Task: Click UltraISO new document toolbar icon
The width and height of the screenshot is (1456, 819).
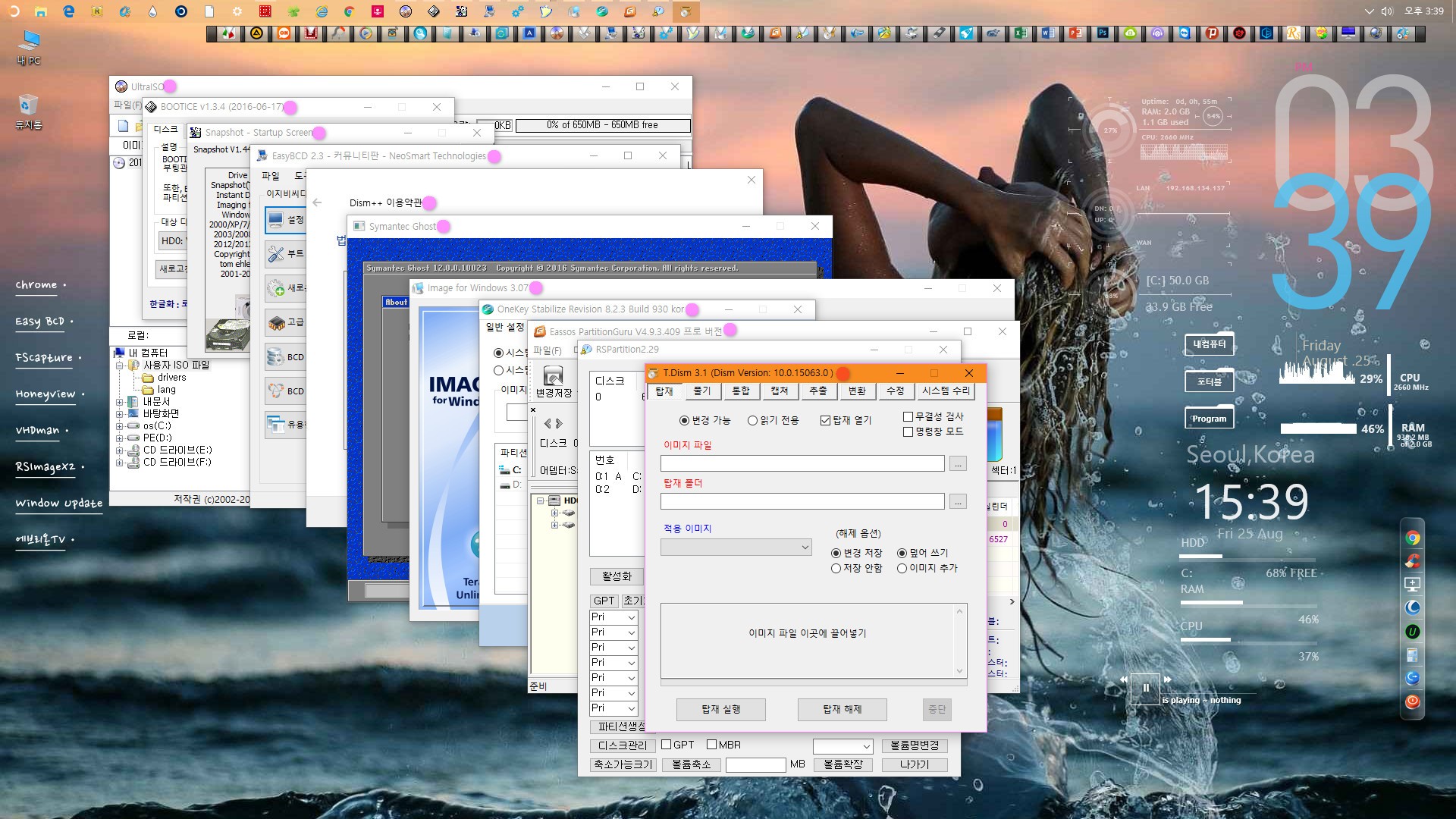Action: tap(124, 125)
